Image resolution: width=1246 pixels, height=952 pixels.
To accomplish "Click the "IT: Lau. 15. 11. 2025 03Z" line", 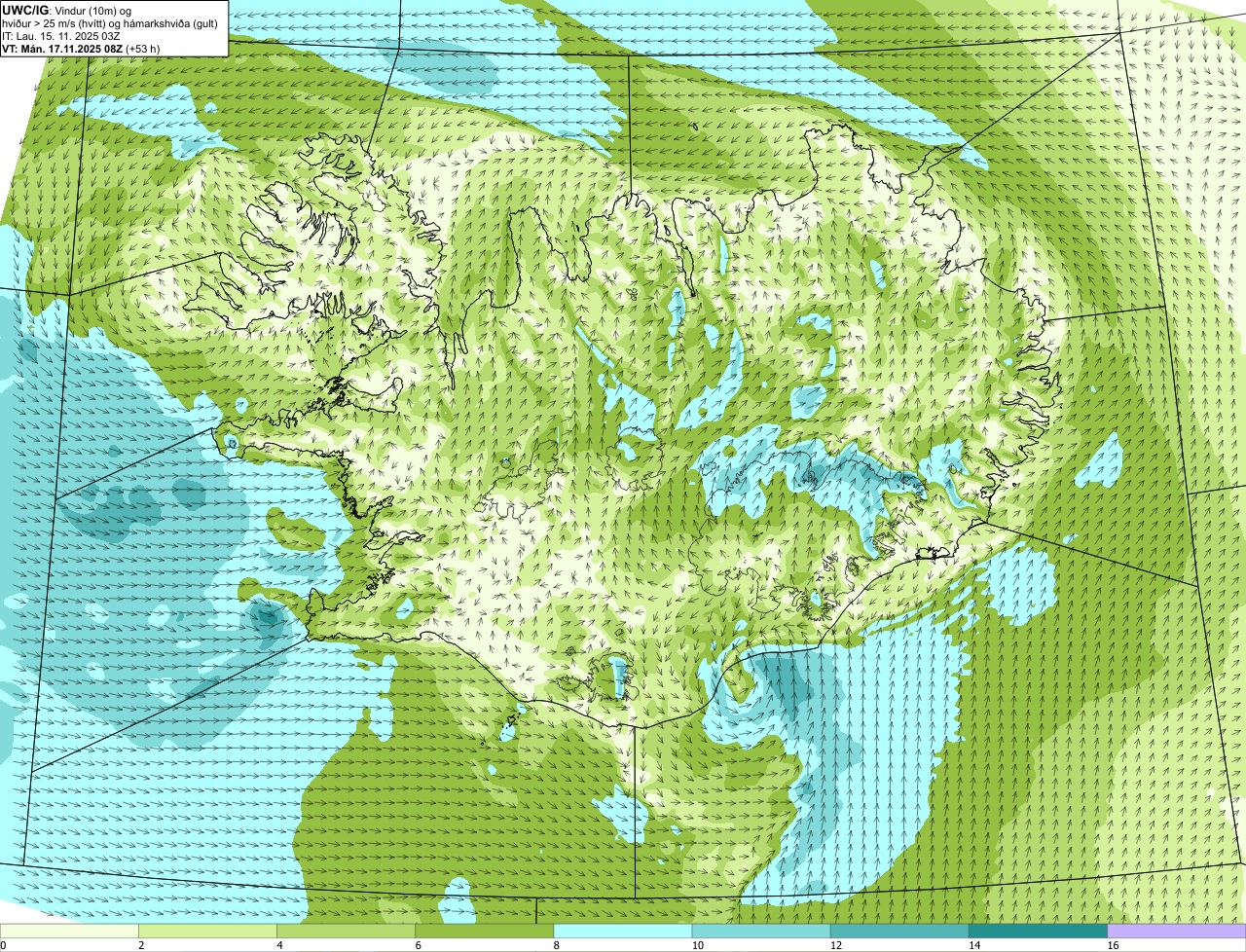I will pos(61,35).
